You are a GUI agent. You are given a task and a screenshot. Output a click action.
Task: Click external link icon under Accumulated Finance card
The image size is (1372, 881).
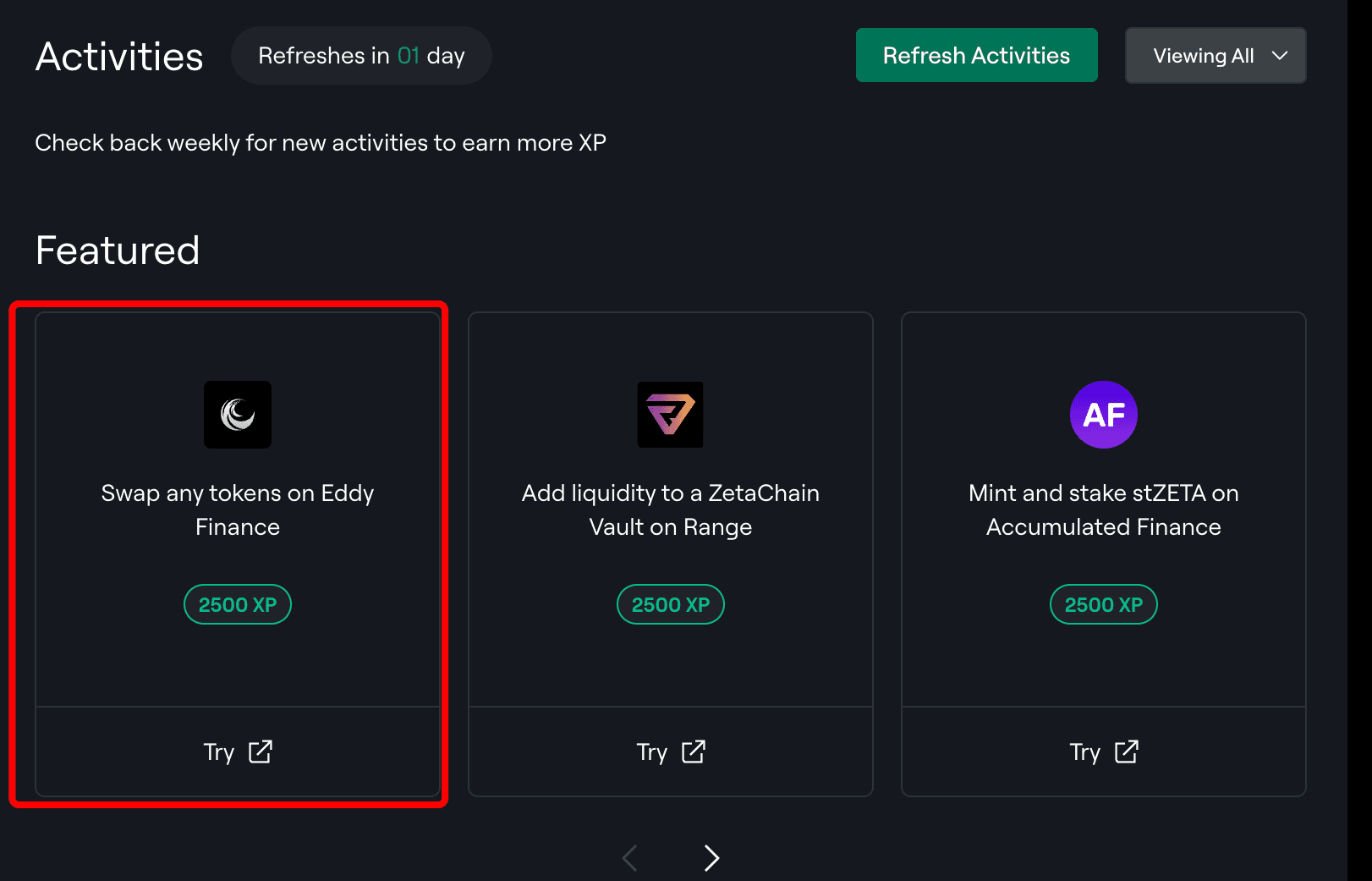tap(1127, 752)
